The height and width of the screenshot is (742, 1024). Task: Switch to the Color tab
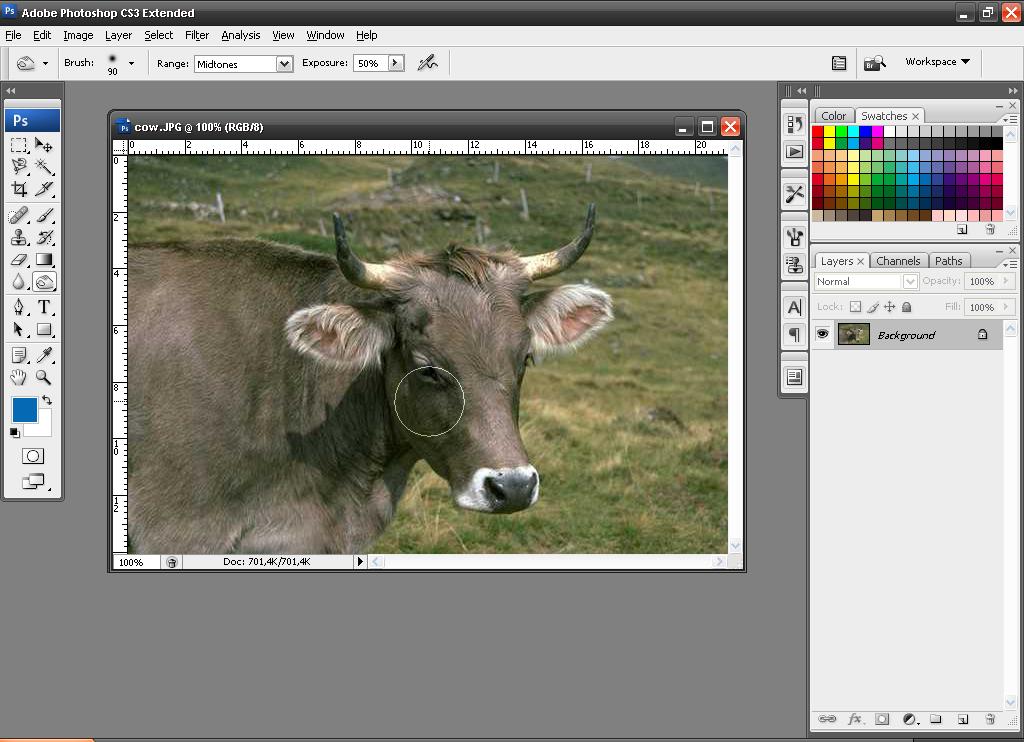[x=833, y=116]
